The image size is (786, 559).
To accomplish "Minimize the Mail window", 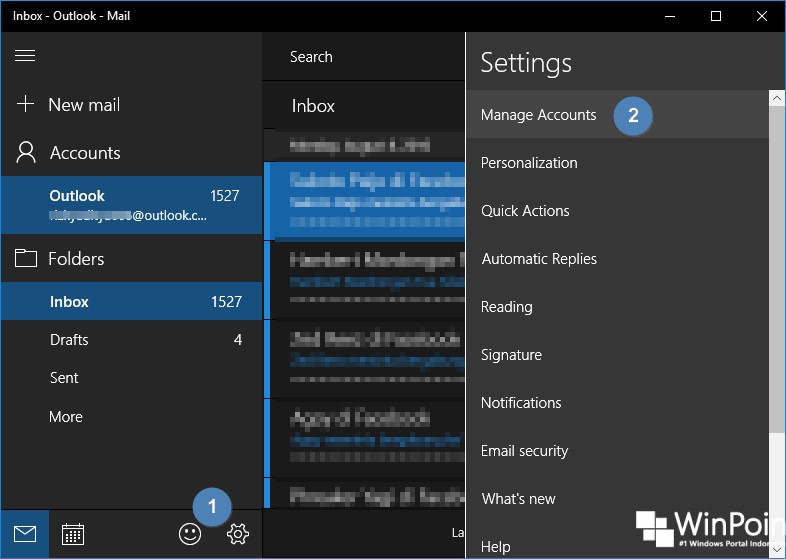I will click(670, 16).
